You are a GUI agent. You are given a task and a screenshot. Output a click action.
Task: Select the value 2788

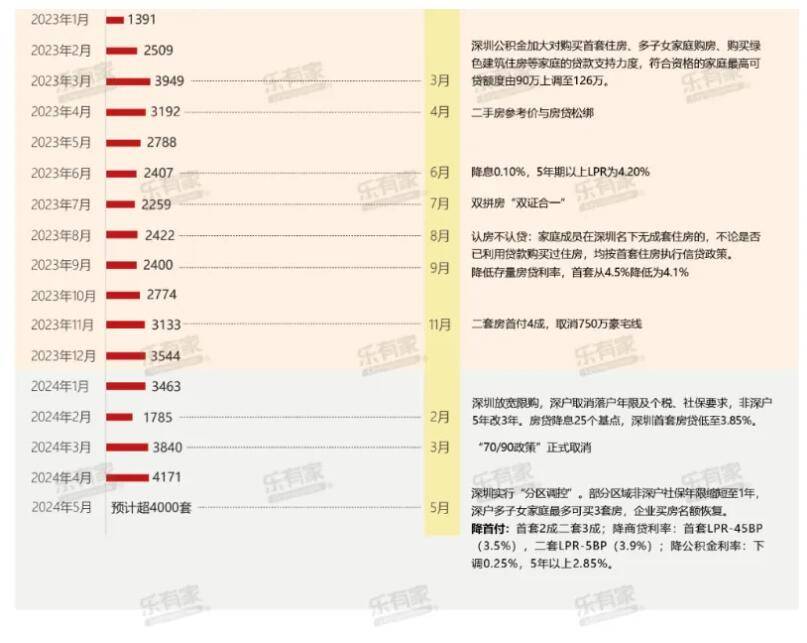(x=162, y=143)
